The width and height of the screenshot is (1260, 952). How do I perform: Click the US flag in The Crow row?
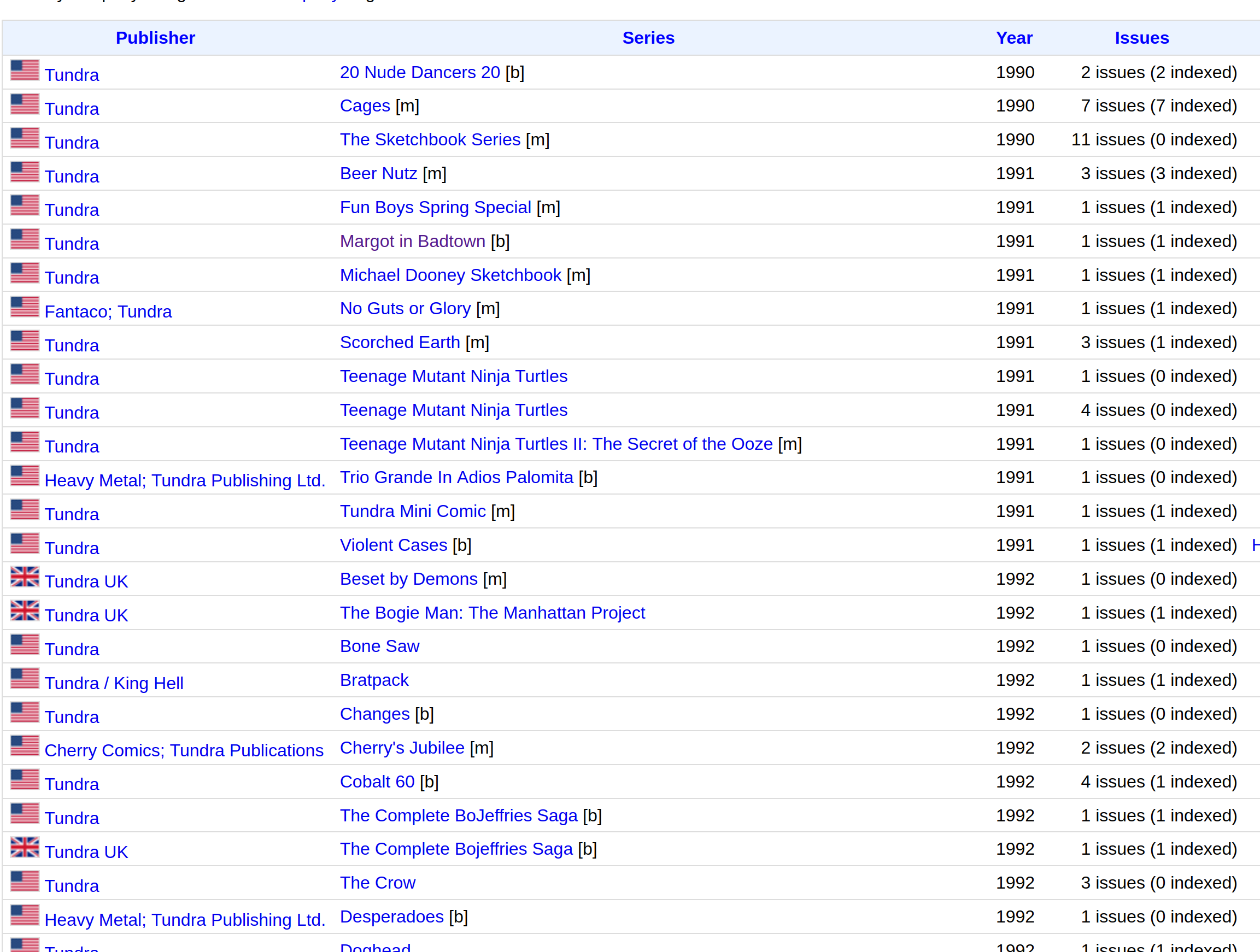click(25, 881)
